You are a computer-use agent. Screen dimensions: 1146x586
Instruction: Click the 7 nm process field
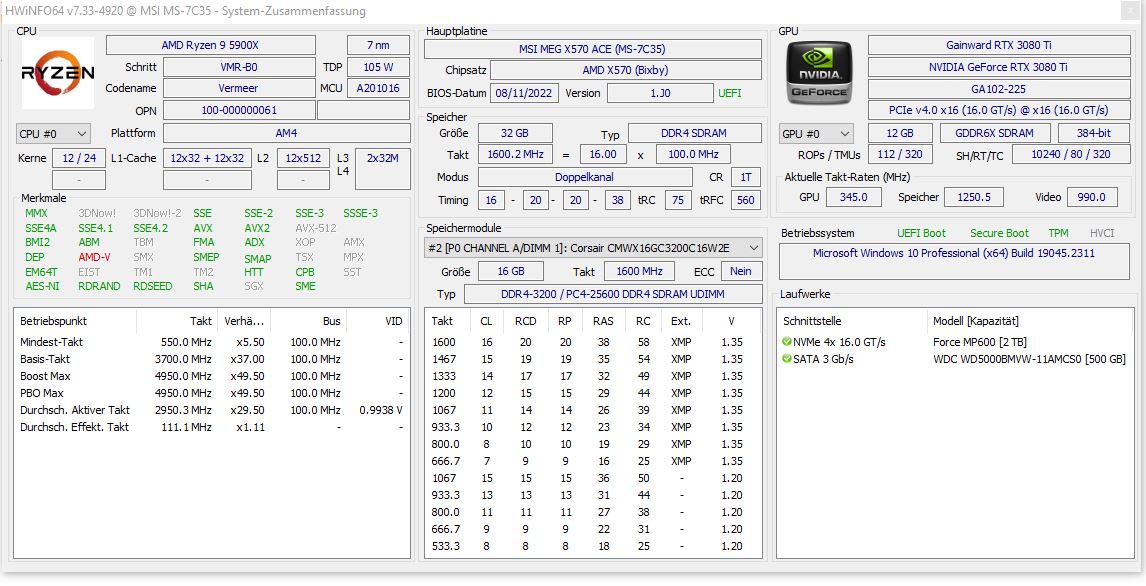[378, 45]
